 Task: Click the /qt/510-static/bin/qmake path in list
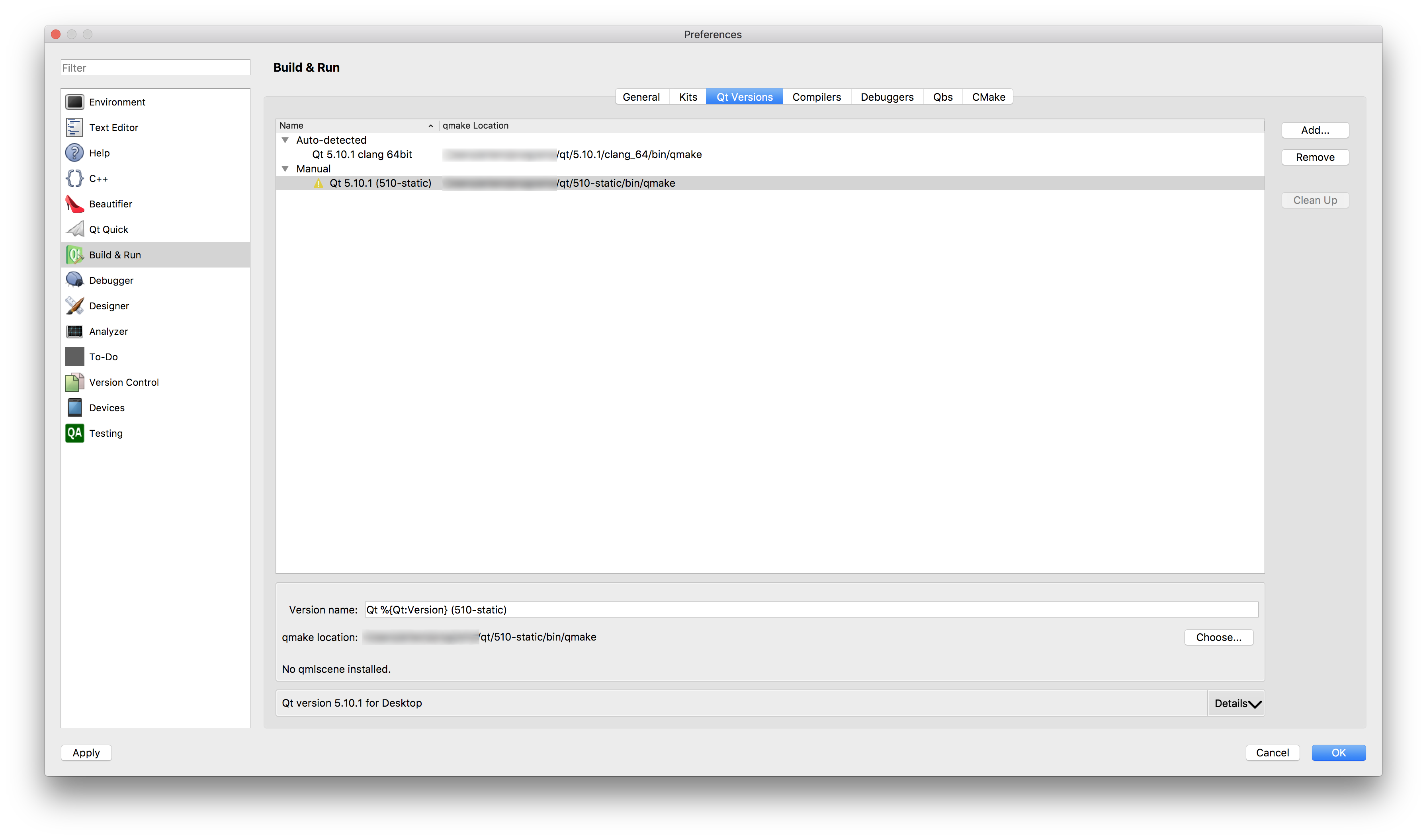click(616, 184)
